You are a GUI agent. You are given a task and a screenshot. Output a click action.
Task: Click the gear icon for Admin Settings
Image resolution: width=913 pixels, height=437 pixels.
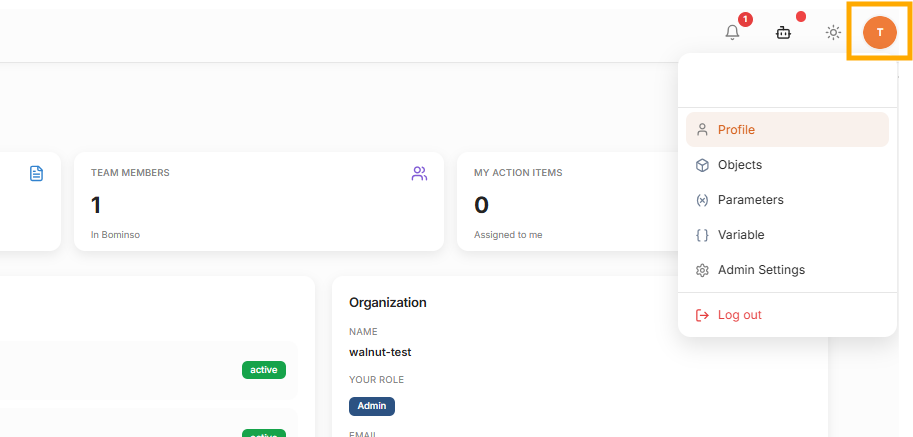(x=702, y=270)
